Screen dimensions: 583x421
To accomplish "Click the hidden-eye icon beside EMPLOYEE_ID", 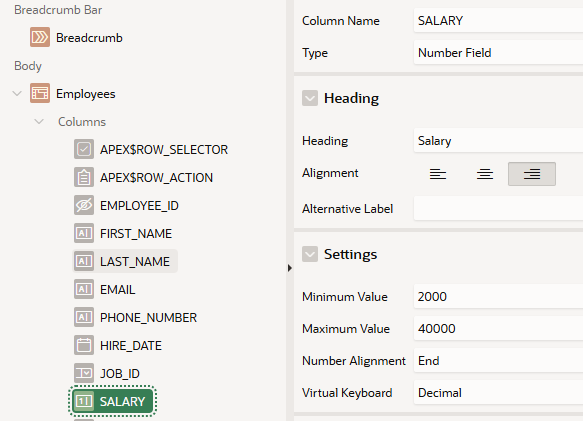I will point(84,205).
